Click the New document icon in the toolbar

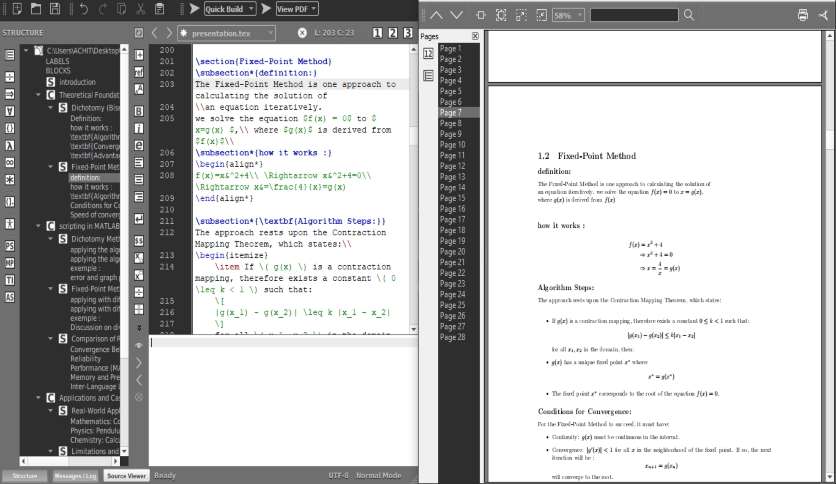tap(17, 9)
